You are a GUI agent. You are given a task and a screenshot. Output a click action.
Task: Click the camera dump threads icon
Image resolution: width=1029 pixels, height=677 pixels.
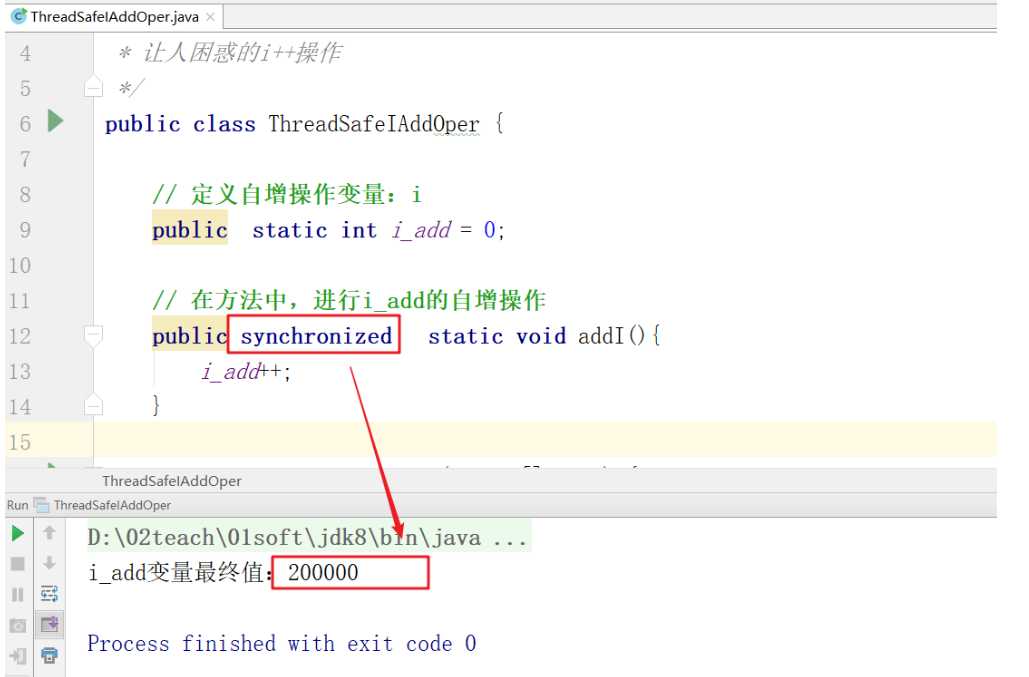point(18,625)
